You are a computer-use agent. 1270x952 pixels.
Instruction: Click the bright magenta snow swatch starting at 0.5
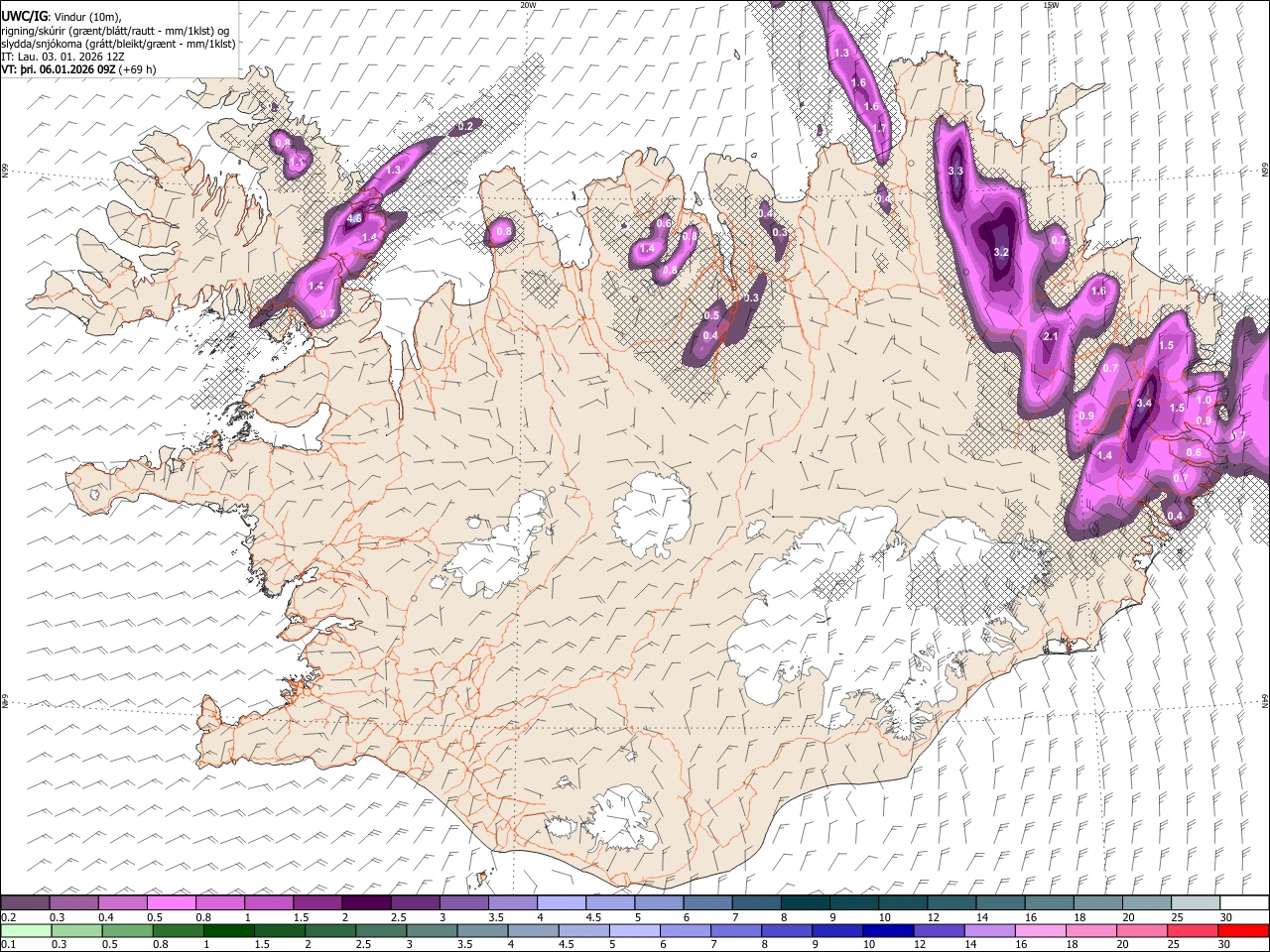pyautogui.click(x=171, y=902)
